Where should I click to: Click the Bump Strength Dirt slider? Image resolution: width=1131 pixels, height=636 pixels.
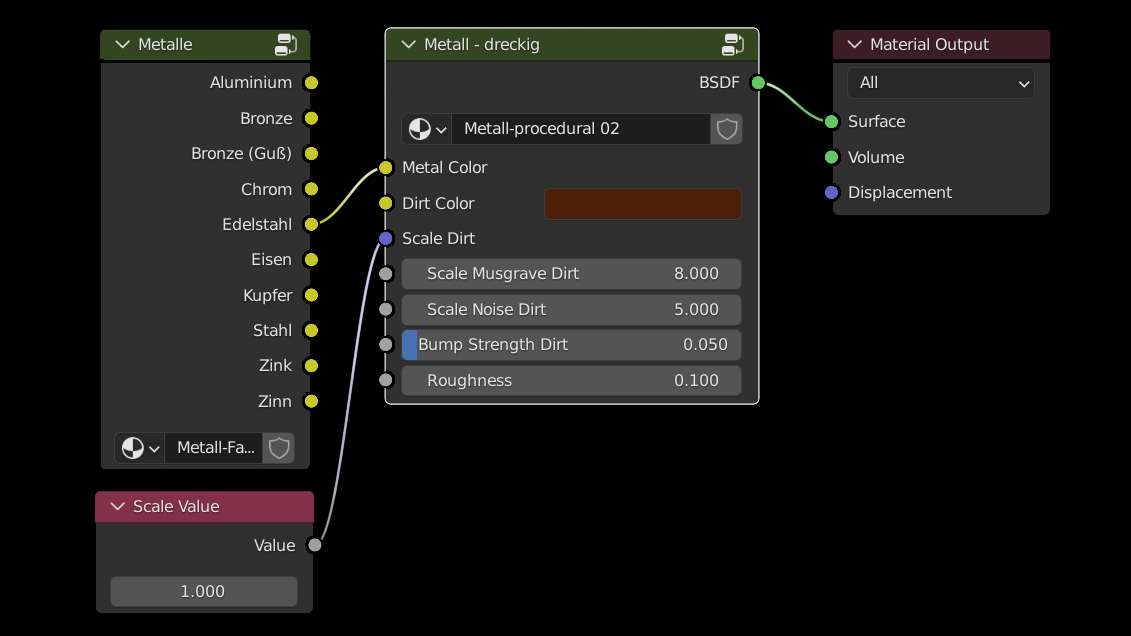571,345
